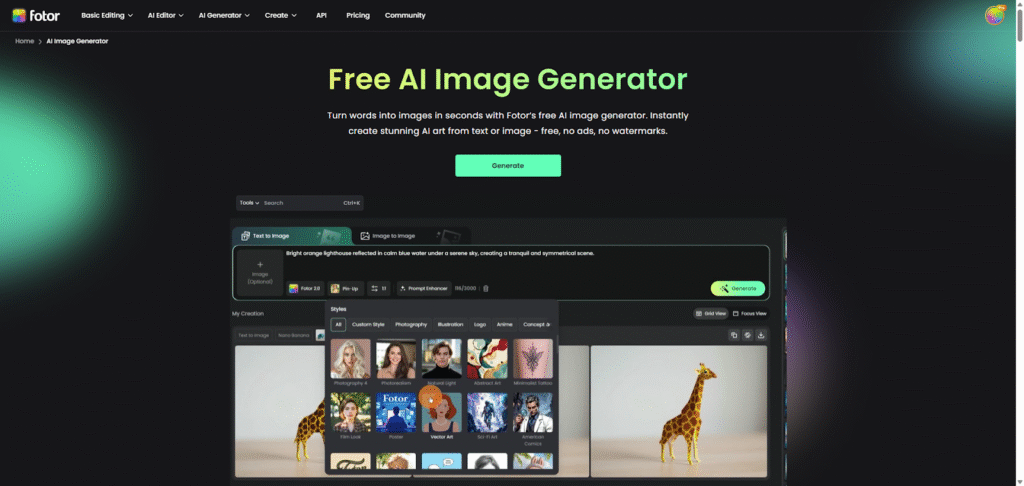This screenshot has height=486, width=1024.
Task: Open the Community page
Action: click(405, 15)
